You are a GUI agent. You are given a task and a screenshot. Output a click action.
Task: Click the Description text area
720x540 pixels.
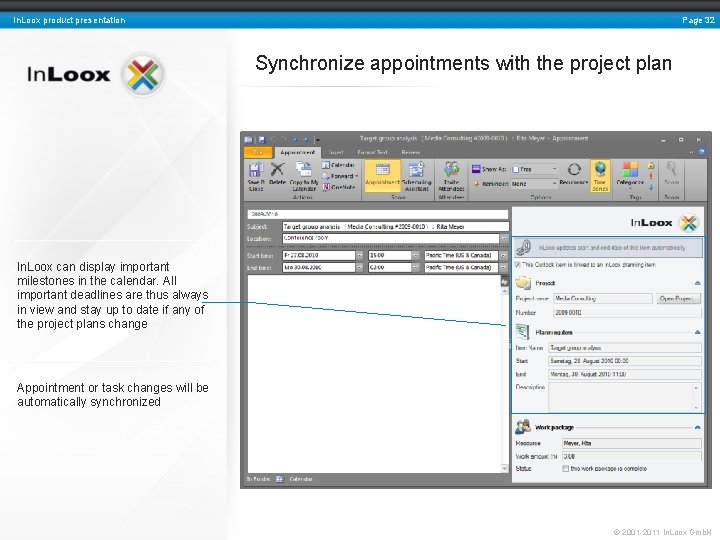(x=625, y=397)
